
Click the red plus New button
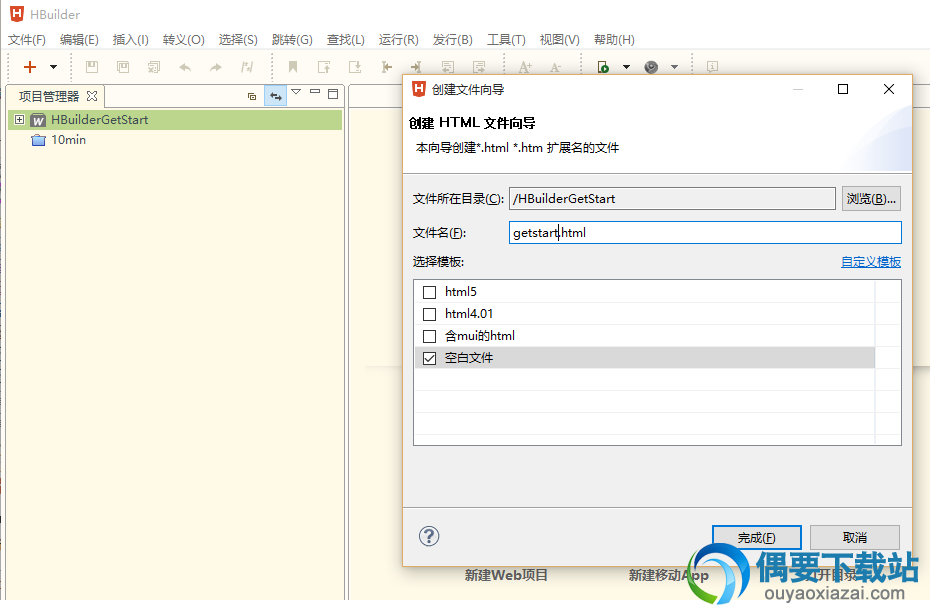click(x=30, y=67)
